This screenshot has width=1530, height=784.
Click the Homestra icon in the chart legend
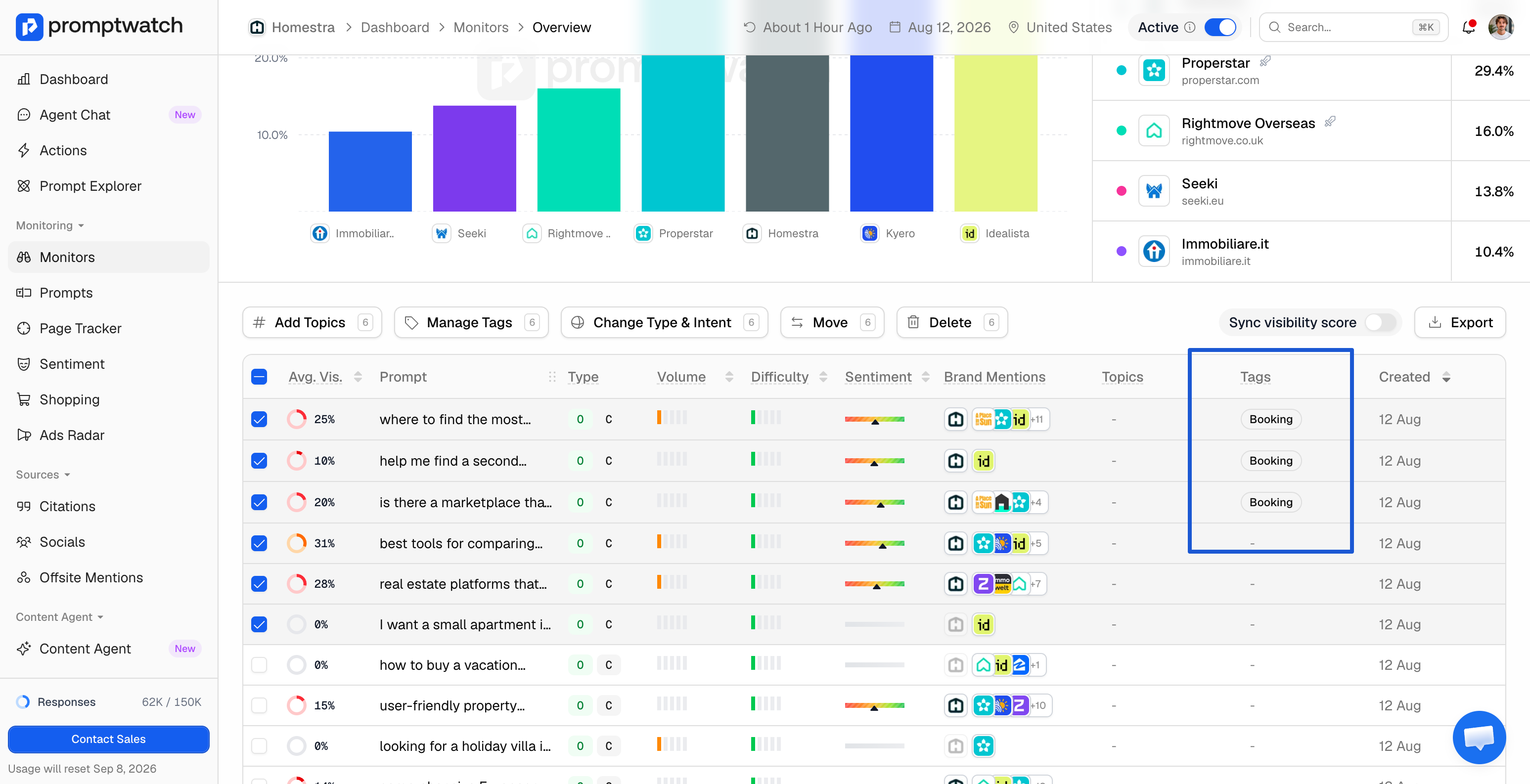click(x=752, y=233)
